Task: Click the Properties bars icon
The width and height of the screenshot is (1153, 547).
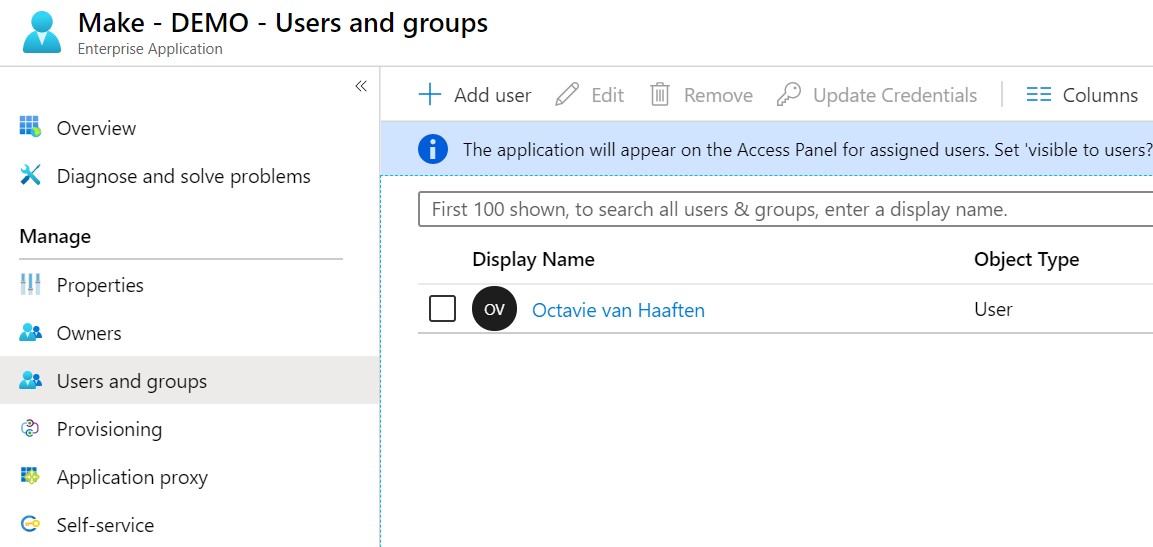Action: (x=30, y=285)
